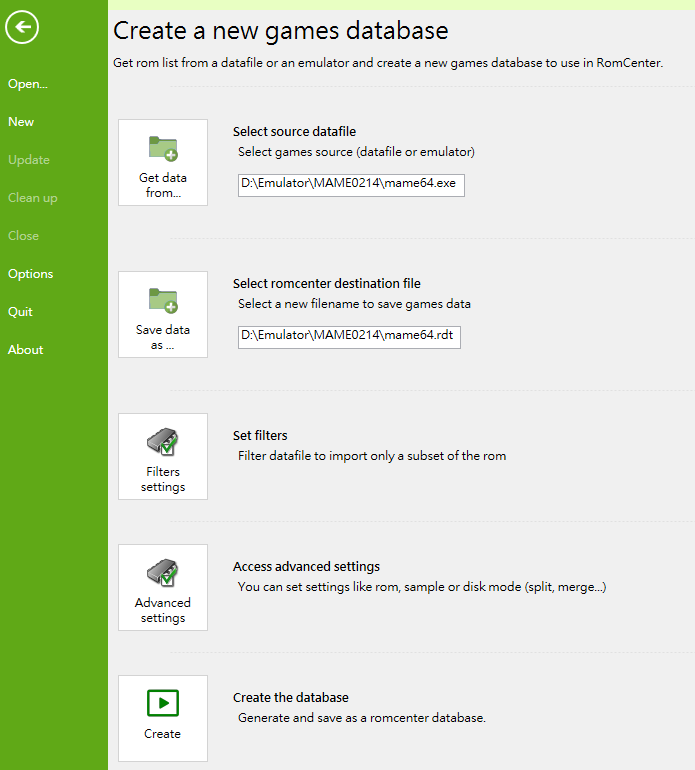
Task: Click the 'Create the database' heading
Action: [290, 697]
